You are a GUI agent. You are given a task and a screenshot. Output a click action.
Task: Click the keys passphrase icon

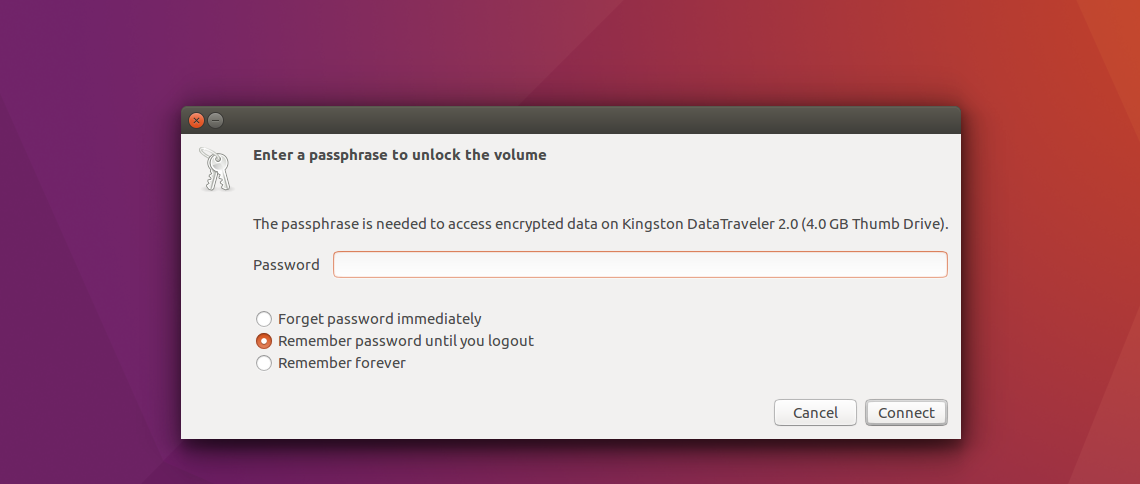pos(215,169)
